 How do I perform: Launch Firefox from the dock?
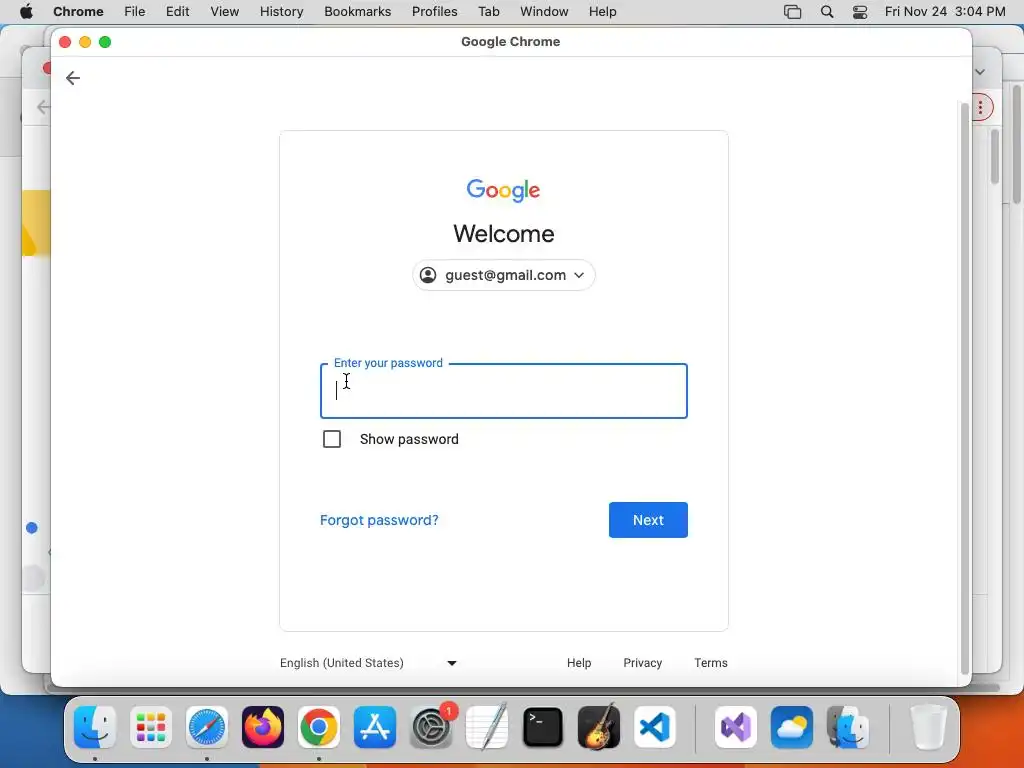coord(263,727)
